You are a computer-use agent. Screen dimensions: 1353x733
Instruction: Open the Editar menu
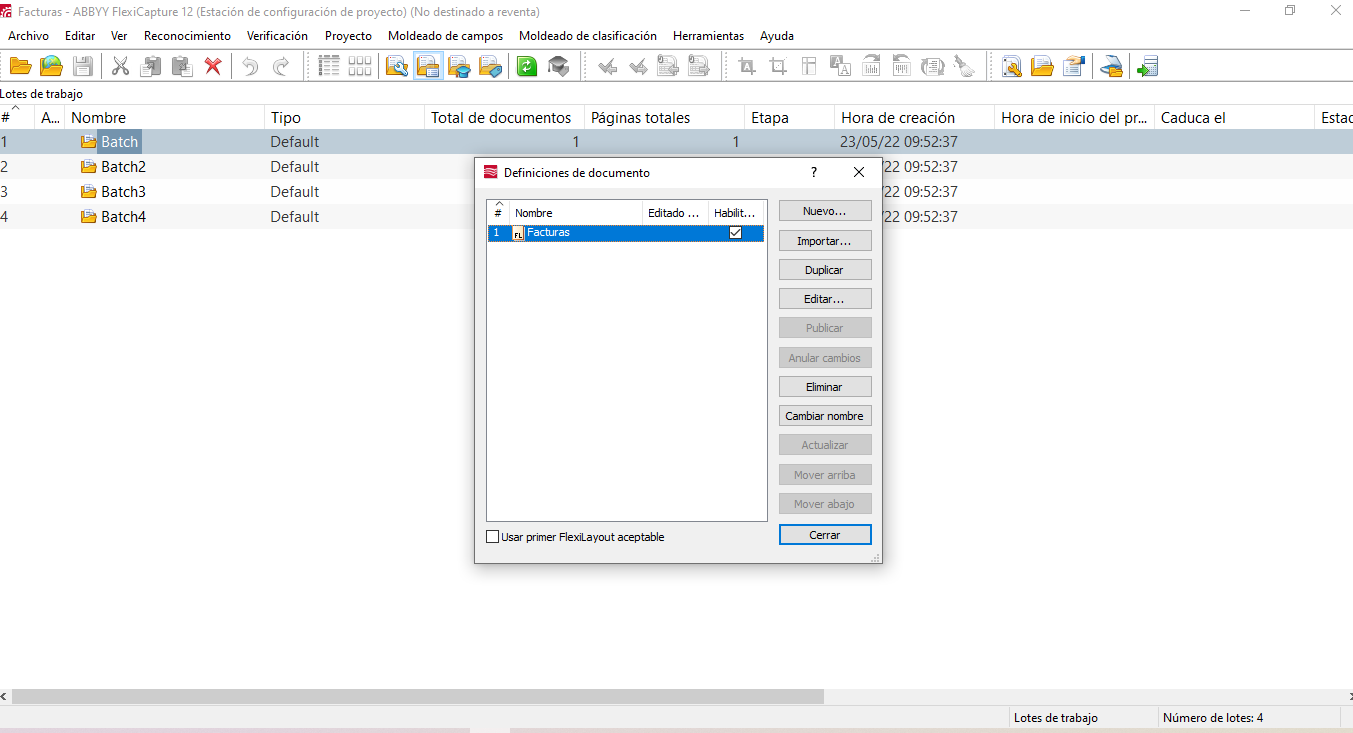tap(80, 35)
